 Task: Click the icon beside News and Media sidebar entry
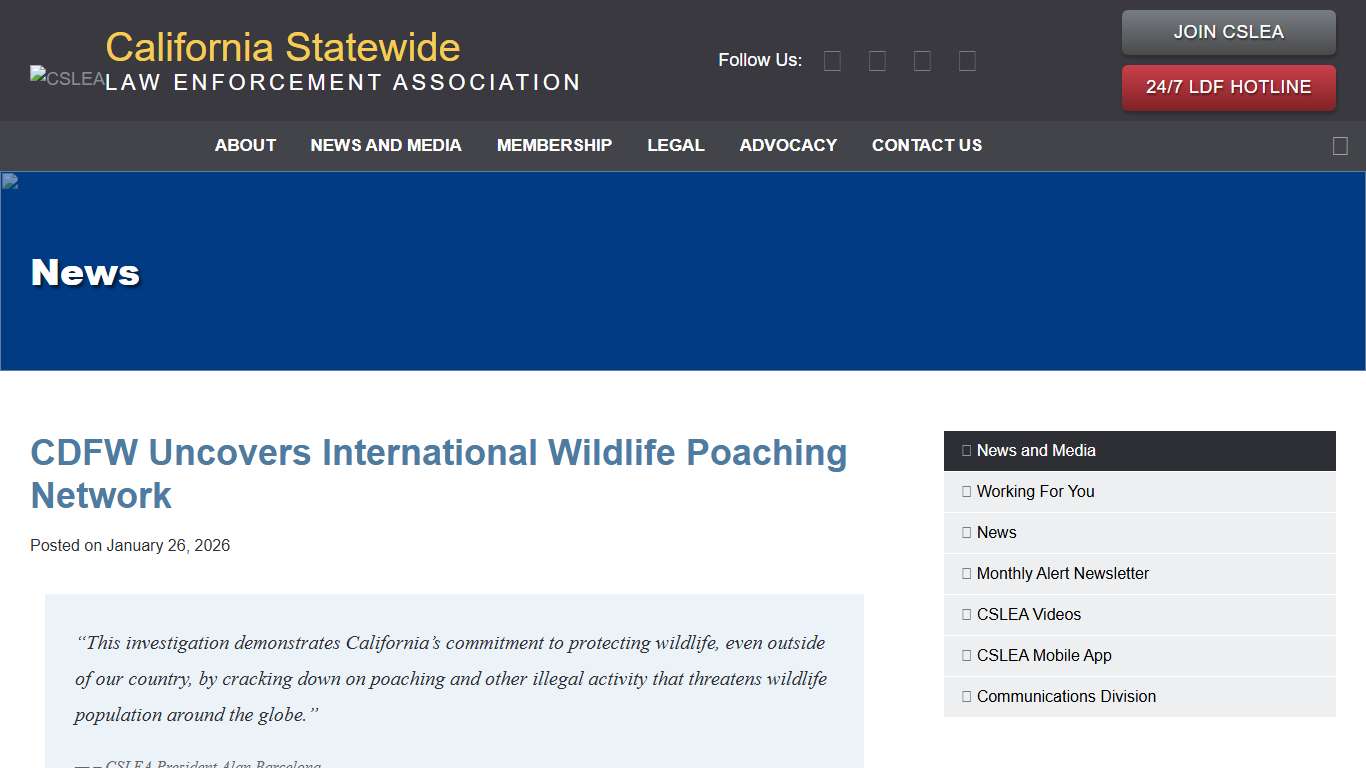pos(965,450)
